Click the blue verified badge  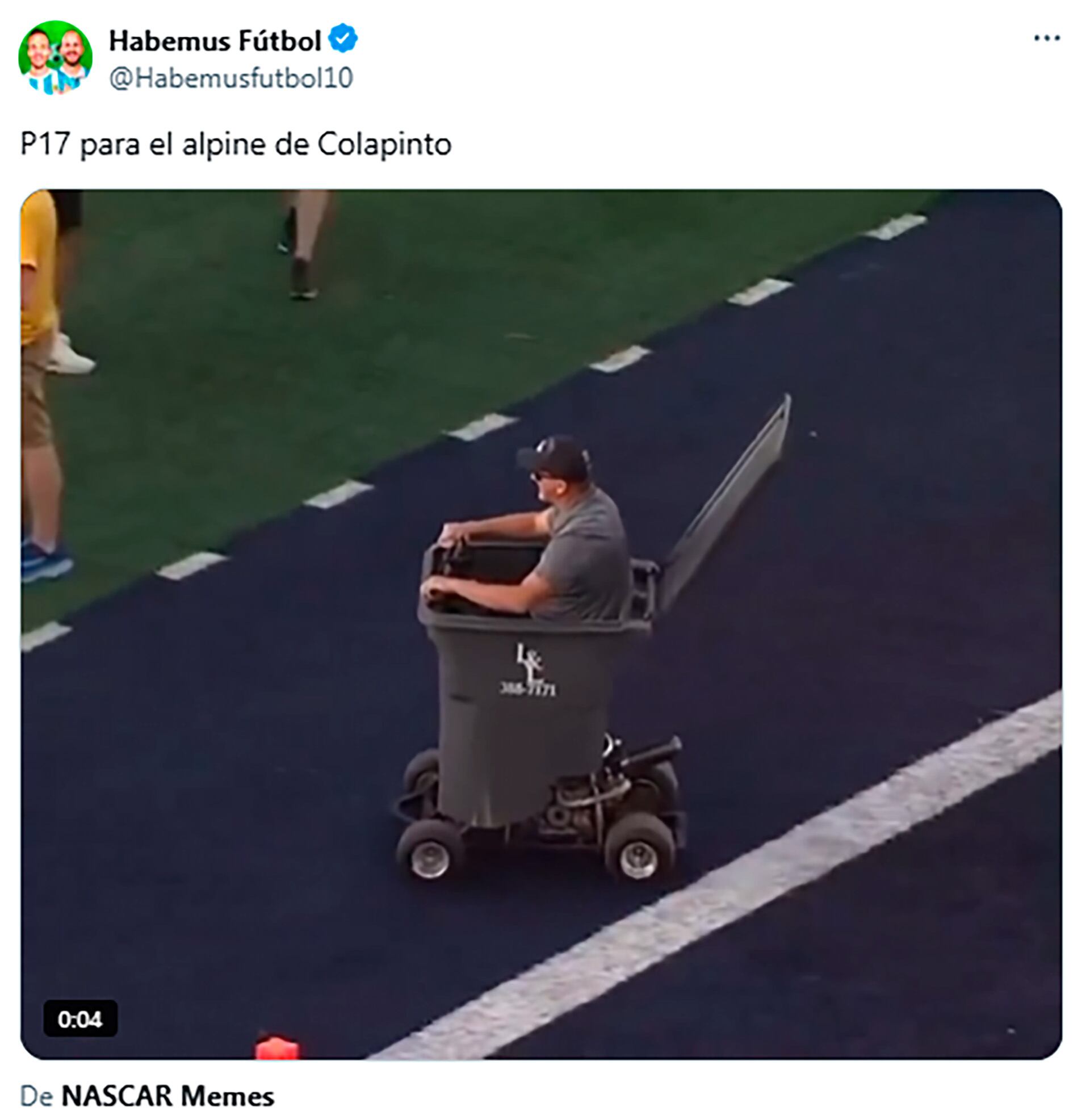click(x=343, y=39)
